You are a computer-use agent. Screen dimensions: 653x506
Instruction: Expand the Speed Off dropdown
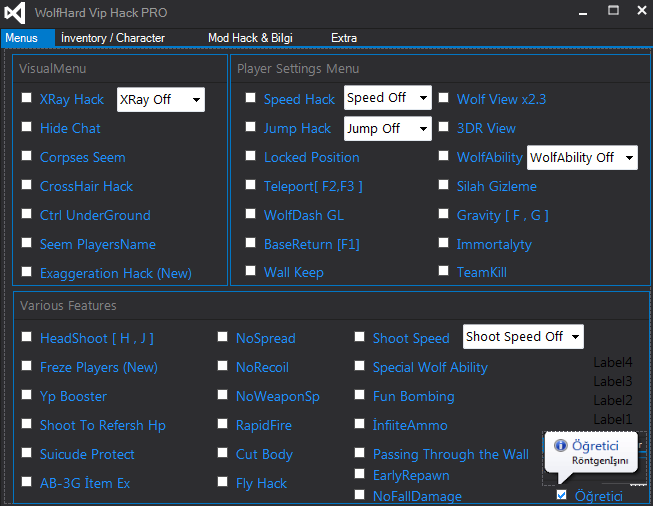[388, 98]
